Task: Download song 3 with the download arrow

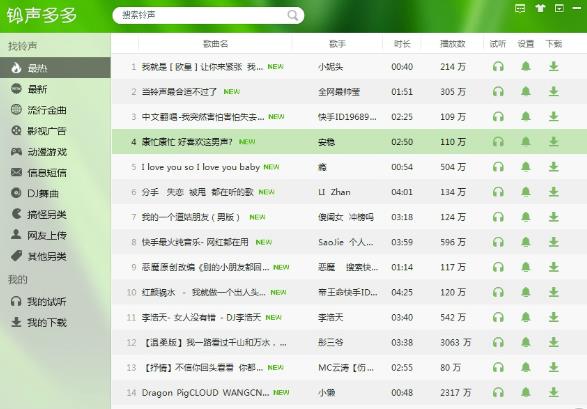Action: pos(553,117)
